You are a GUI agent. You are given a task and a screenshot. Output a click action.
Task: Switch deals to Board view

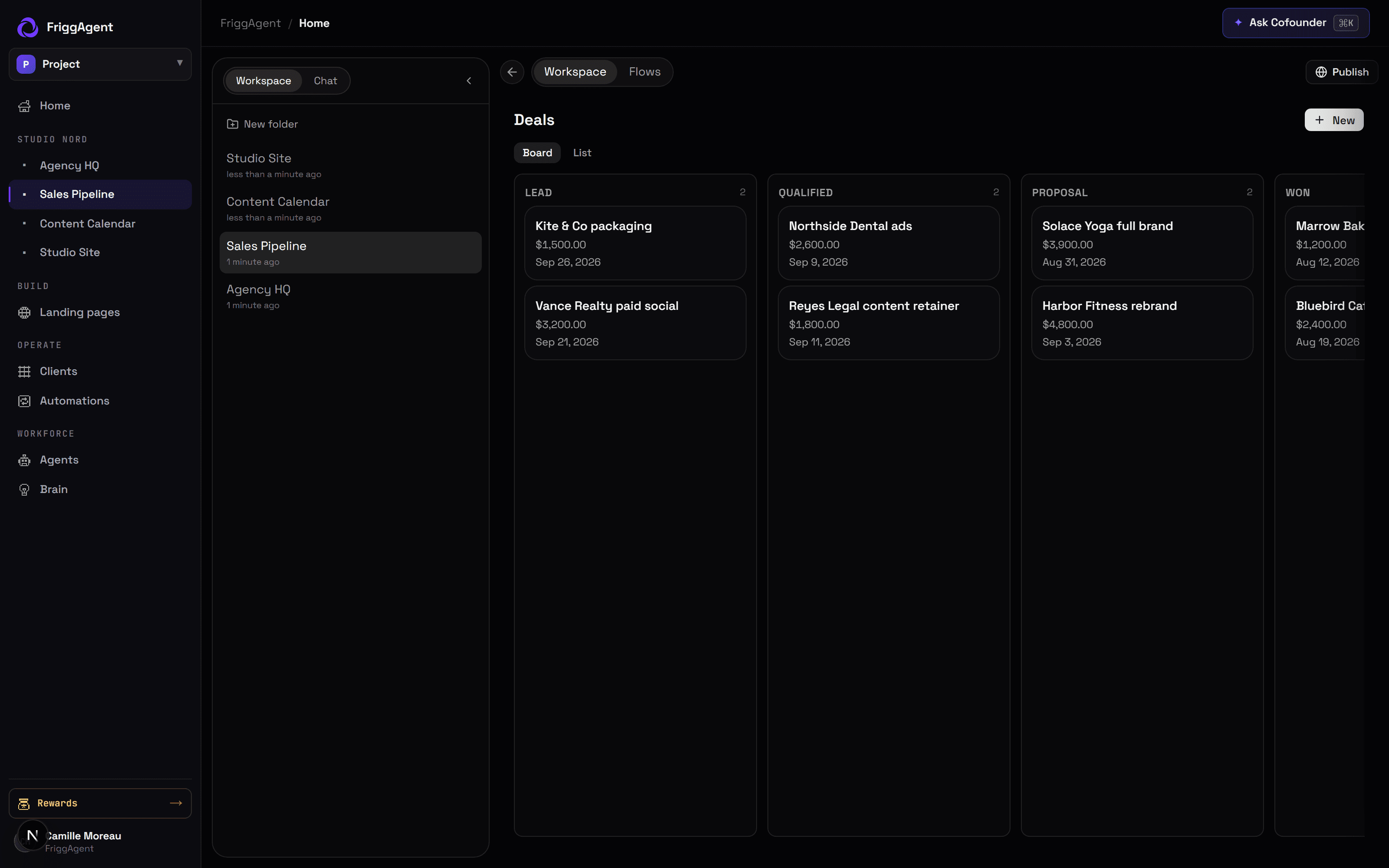click(537, 153)
